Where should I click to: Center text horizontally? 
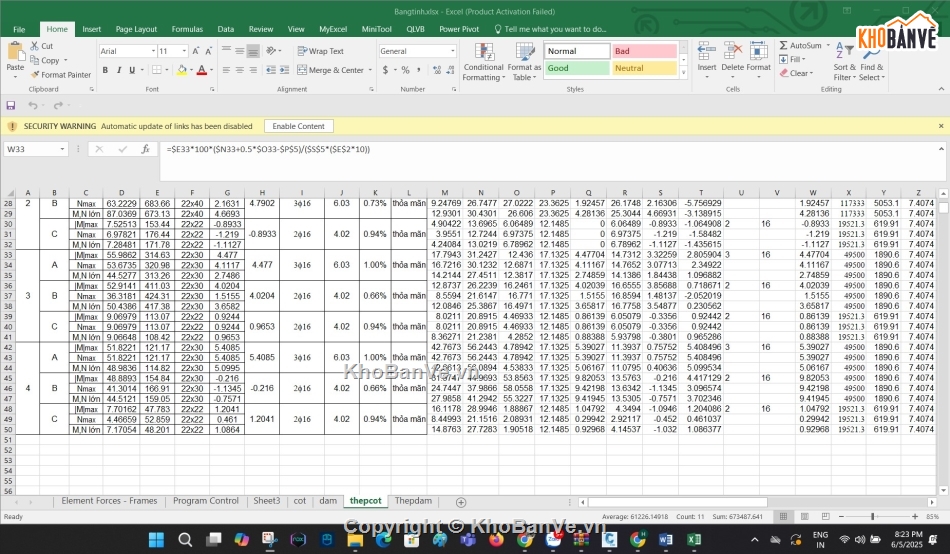[x=239, y=70]
